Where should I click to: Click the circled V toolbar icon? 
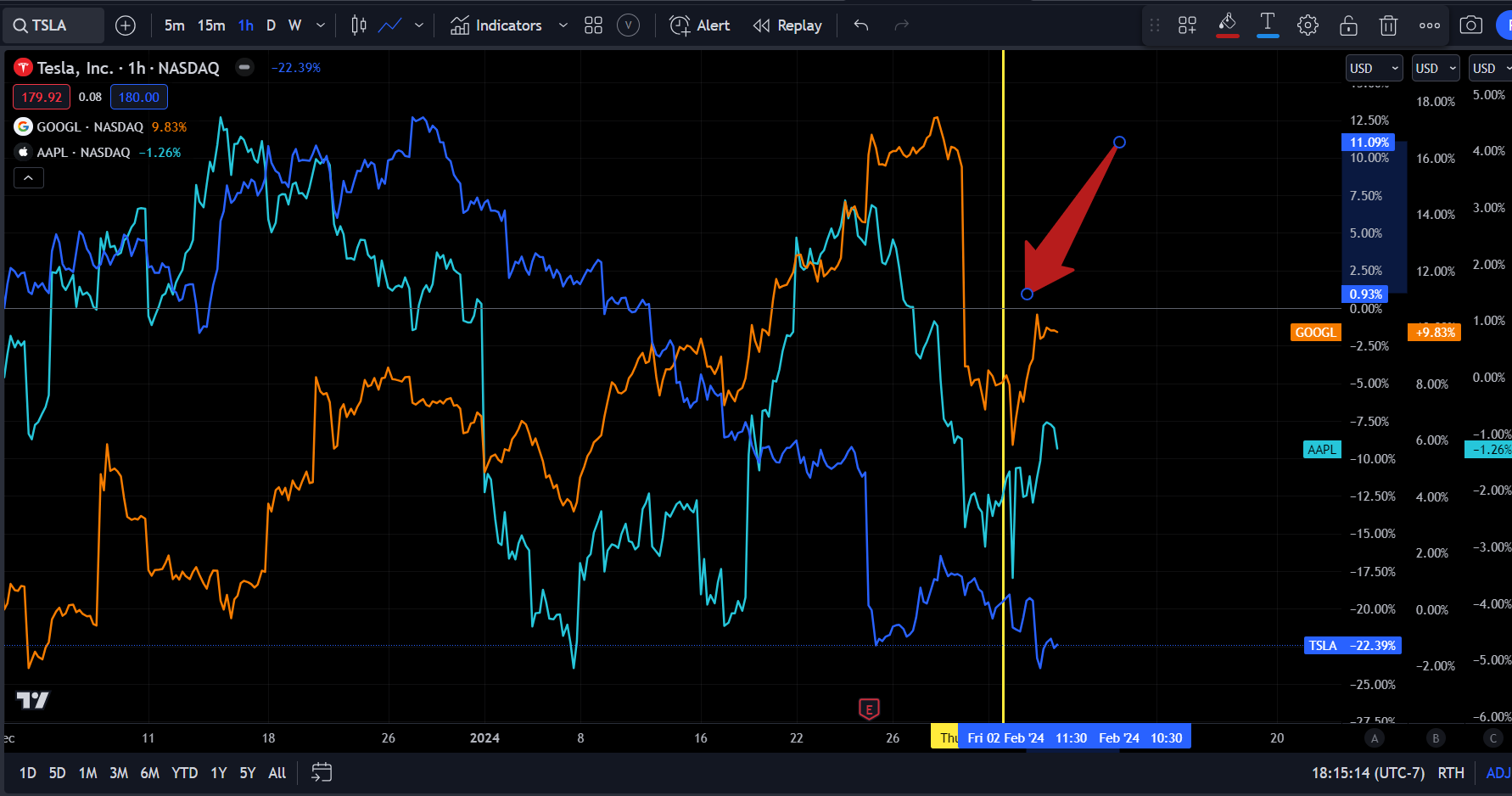pos(628,25)
